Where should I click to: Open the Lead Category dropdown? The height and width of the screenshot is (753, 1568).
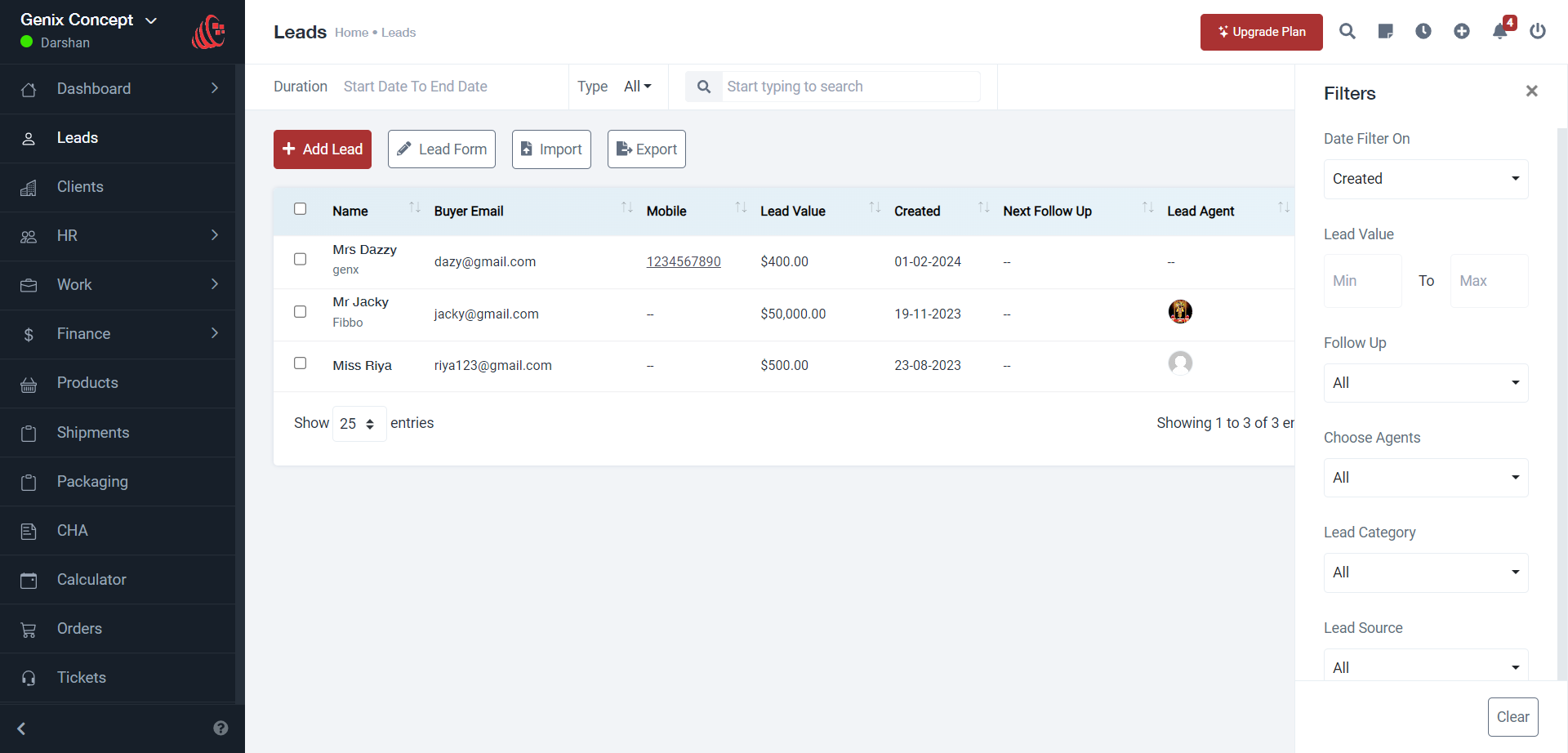[x=1426, y=573]
